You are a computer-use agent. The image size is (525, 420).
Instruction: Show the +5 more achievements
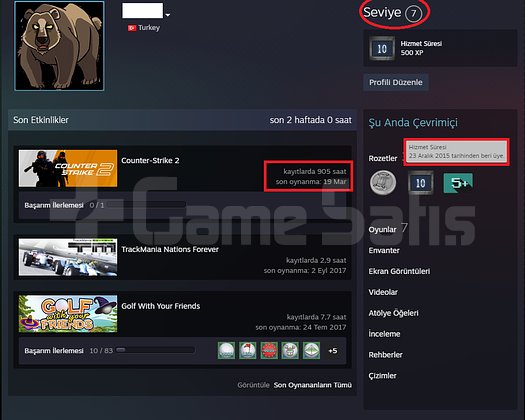332,351
